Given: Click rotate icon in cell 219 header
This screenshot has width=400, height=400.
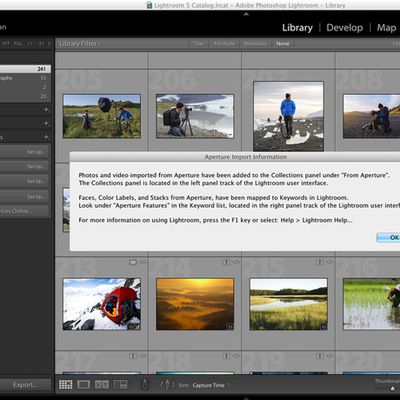Looking at the screenshot, I should coord(330,356).
